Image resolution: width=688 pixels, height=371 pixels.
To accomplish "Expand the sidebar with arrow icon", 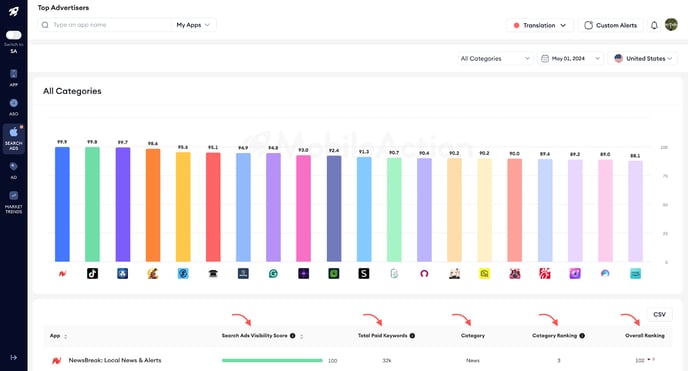I will (14, 357).
